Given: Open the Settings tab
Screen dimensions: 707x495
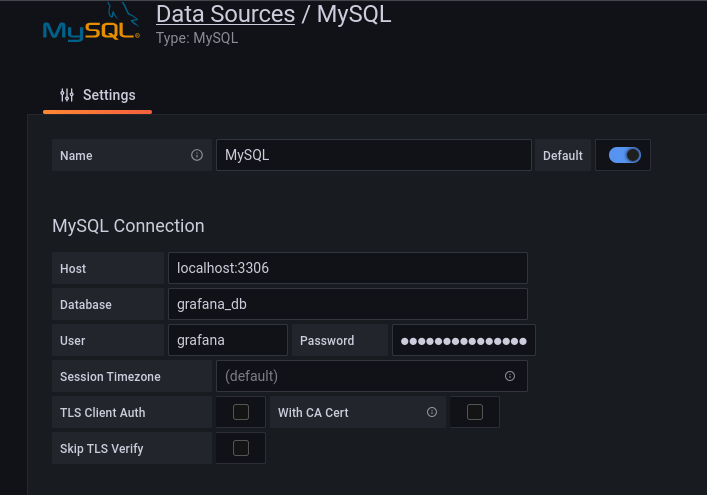Looking at the screenshot, I should 97,95.
